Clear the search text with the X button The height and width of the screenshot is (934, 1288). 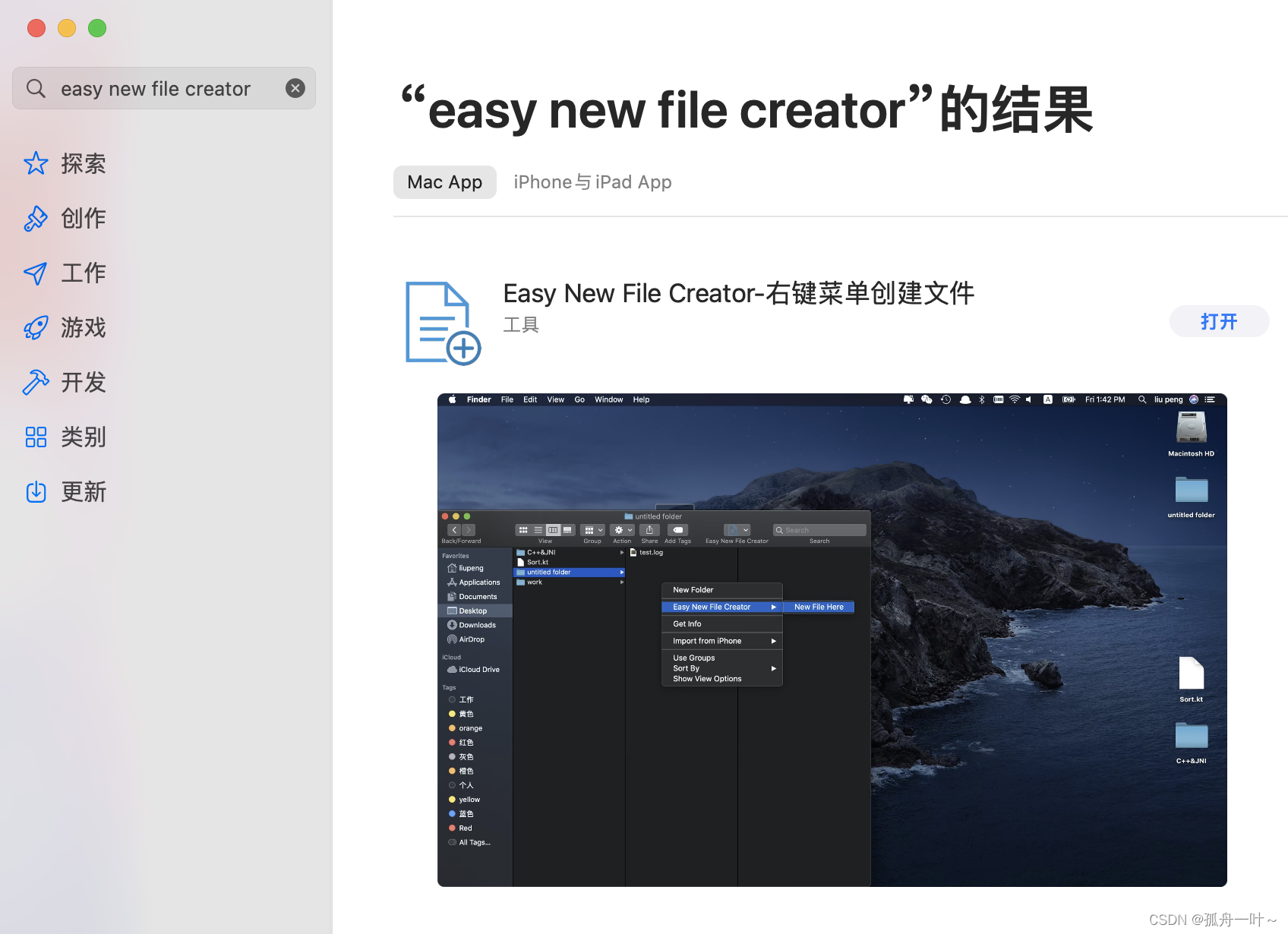295,88
